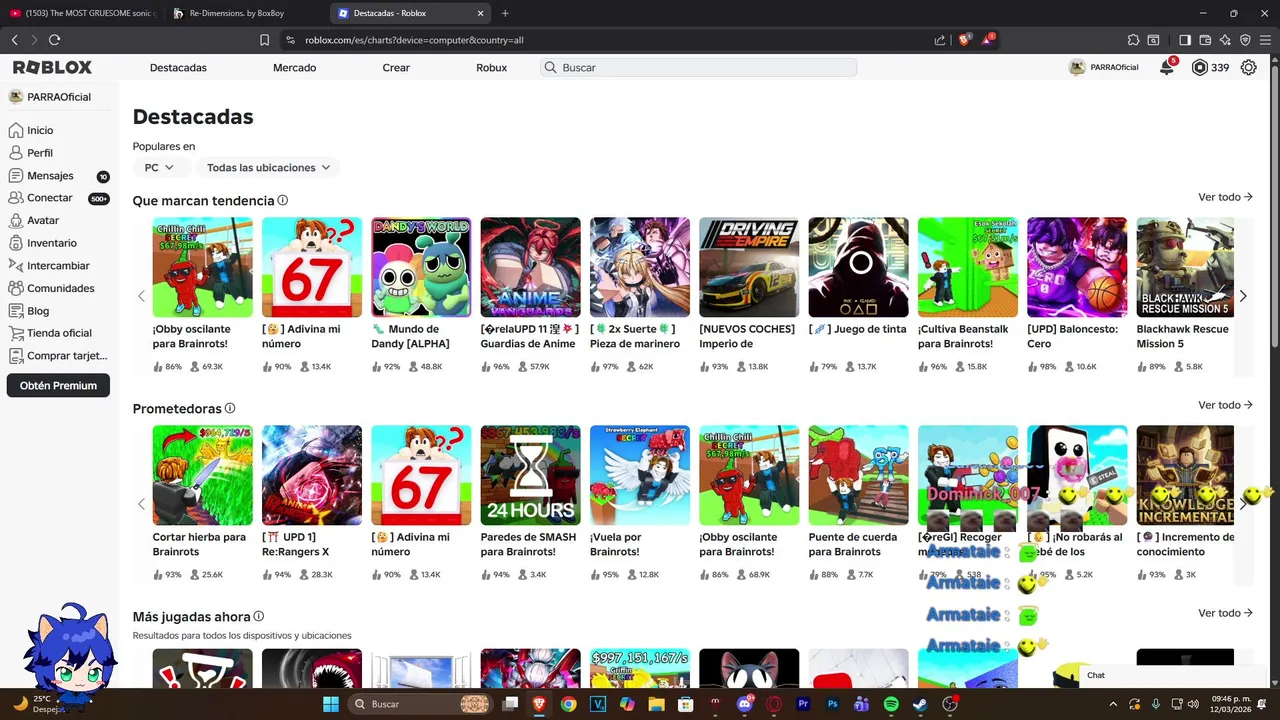The height and width of the screenshot is (720, 1280).
Task: Open the browser hamburger menu
Action: click(x=1265, y=40)
